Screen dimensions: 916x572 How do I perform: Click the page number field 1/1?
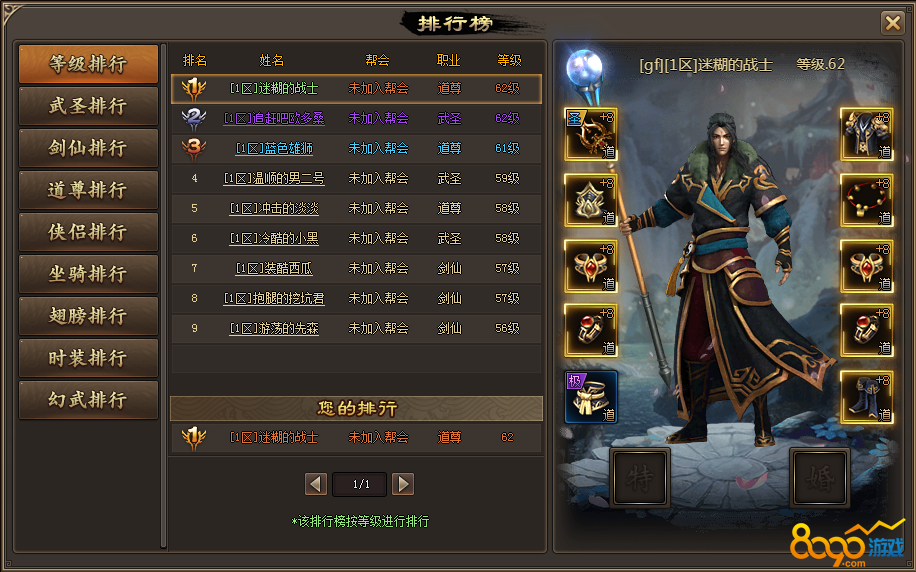pyautogui.click(x=360, y=484)
